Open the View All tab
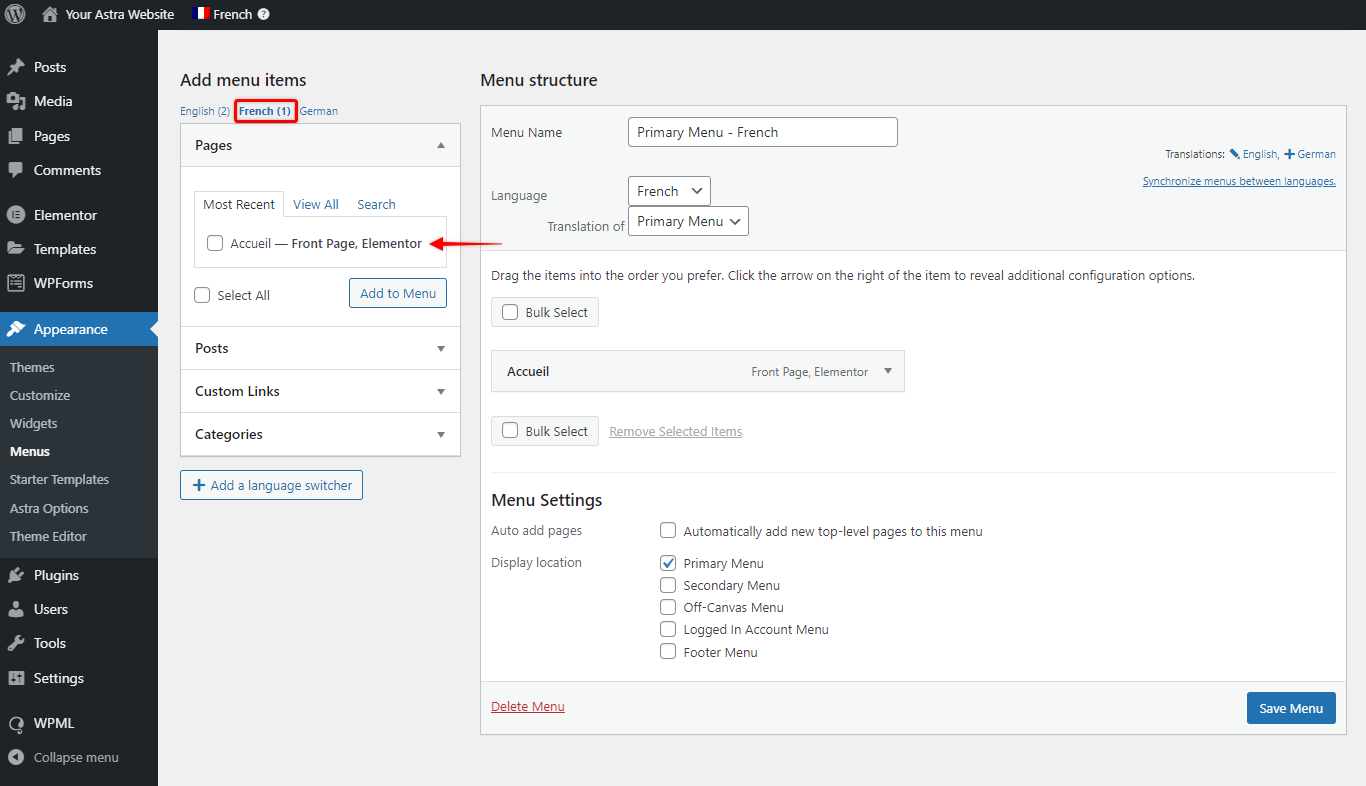 pos(316,204)
